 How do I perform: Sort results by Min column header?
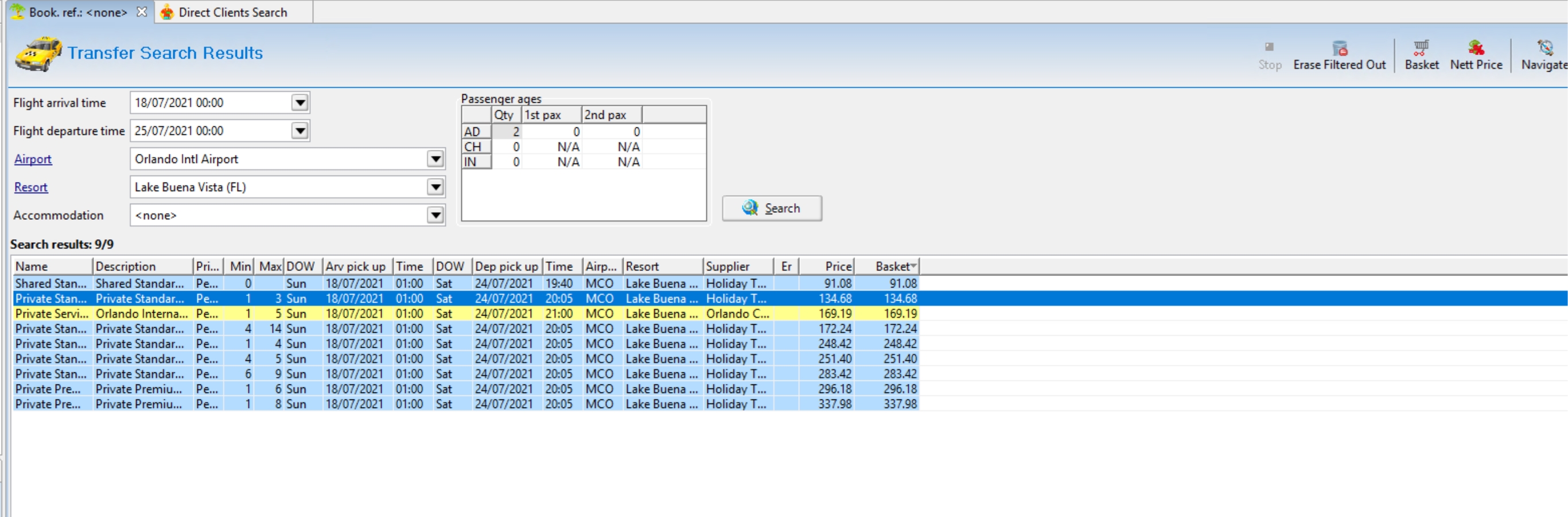pos(239,266)
